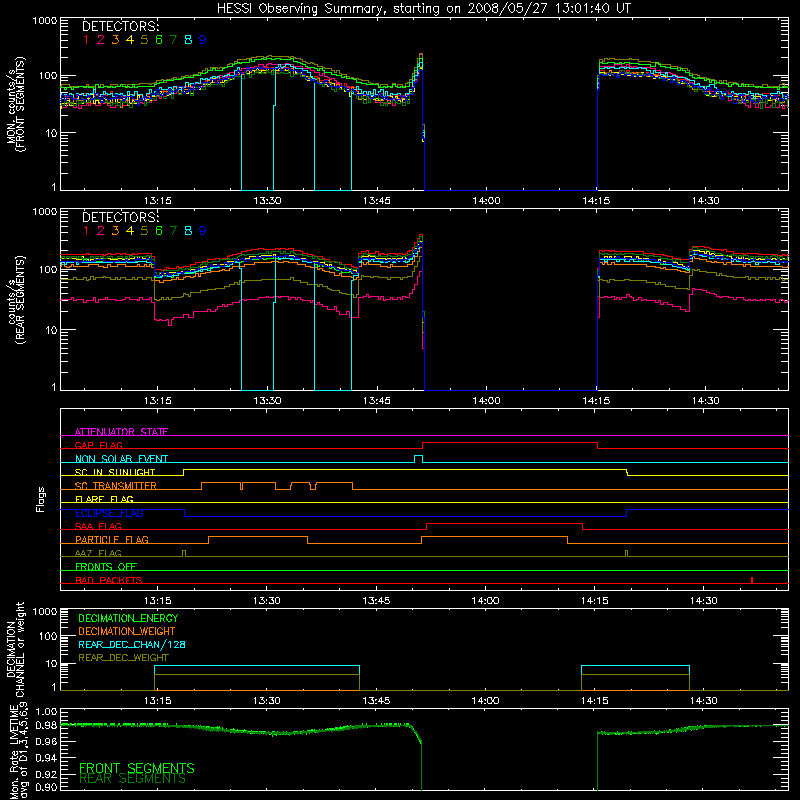Click the 'SC IN SUNLIGHT' flag label

pos(115,472)
